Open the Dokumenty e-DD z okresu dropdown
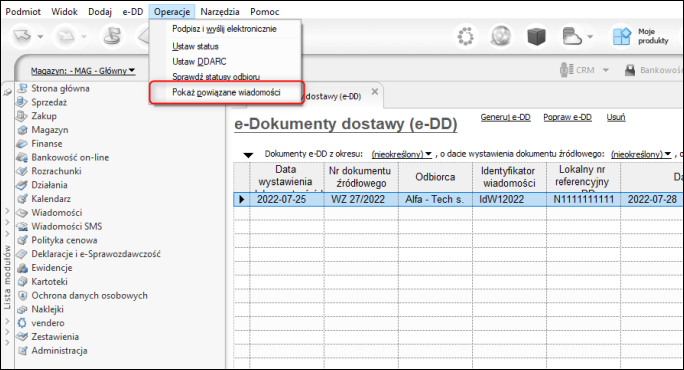The width and height of the screenshot is (684, 370). pyautogui.click(x=402, y=154)
